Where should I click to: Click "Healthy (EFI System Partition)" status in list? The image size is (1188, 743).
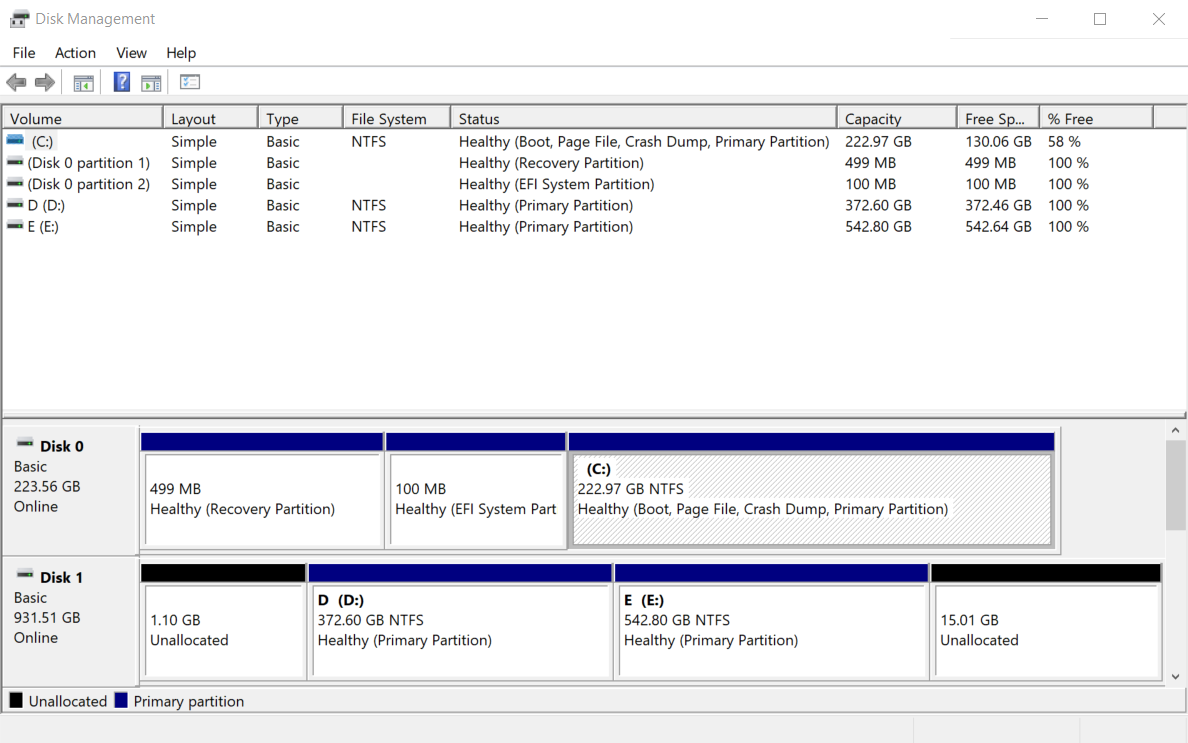[x=556, y=184]
